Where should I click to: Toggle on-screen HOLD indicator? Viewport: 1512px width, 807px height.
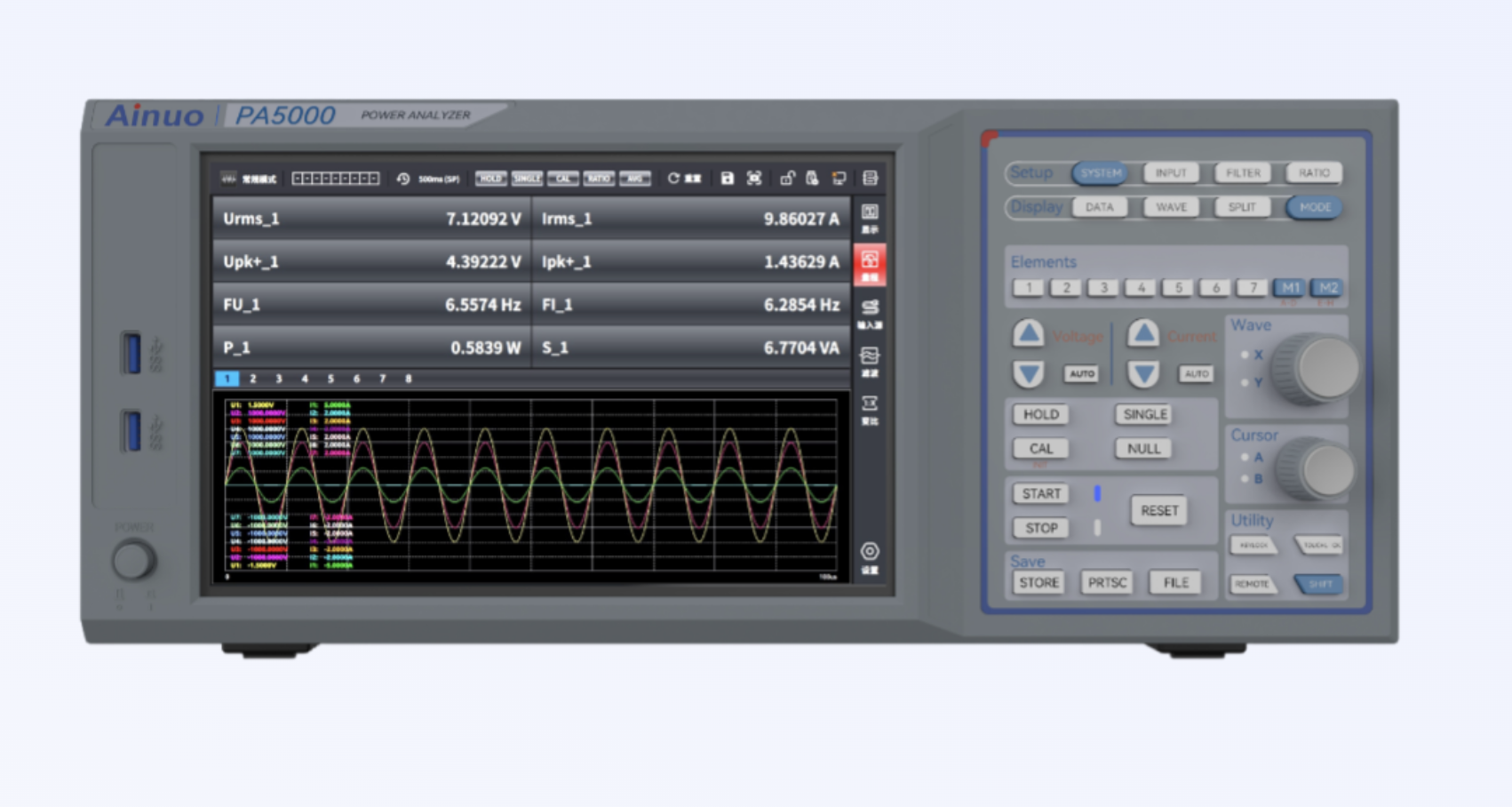pyautogui.click(x=490, y=179)
